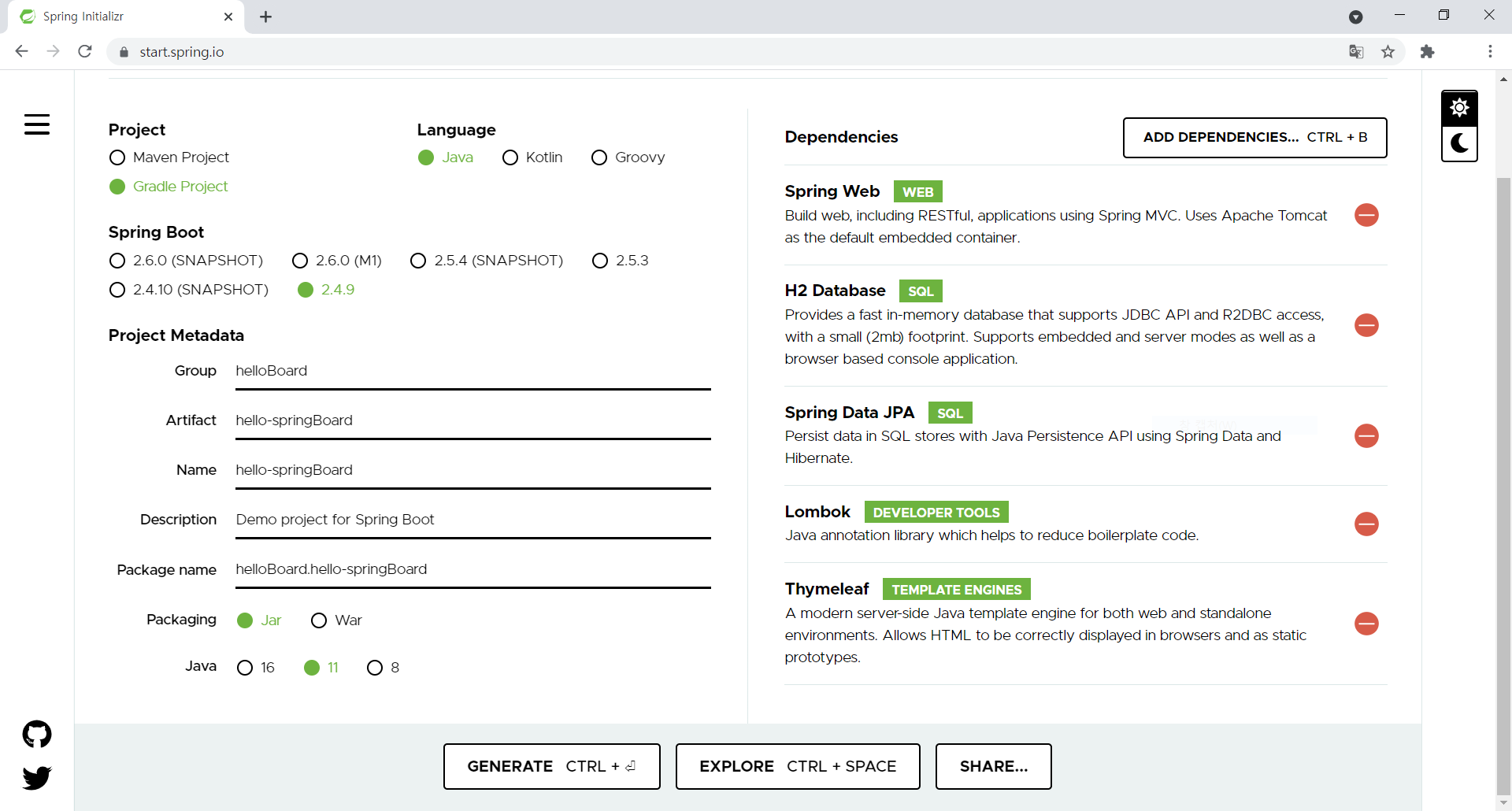Choose Kotlin as the language
1512x811 pixels.
(x=532, y=157)
